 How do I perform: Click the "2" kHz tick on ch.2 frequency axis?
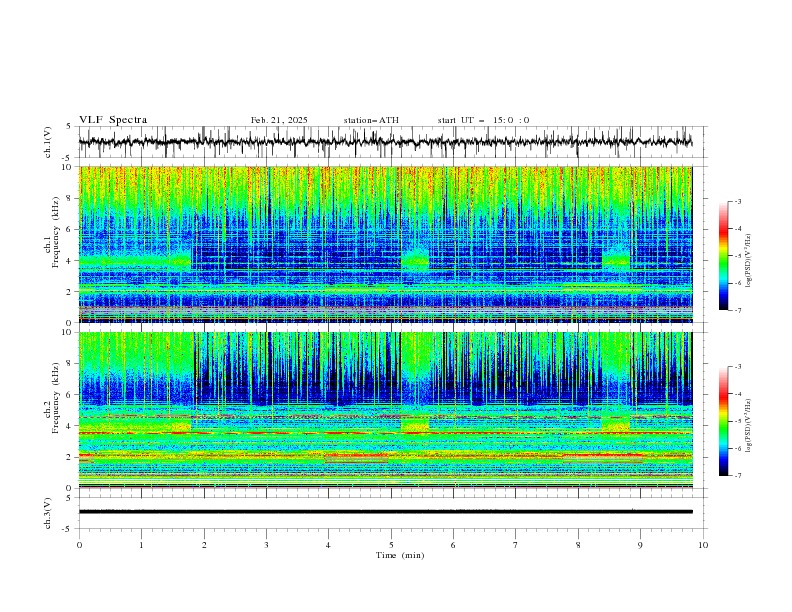tap(71, 457)
